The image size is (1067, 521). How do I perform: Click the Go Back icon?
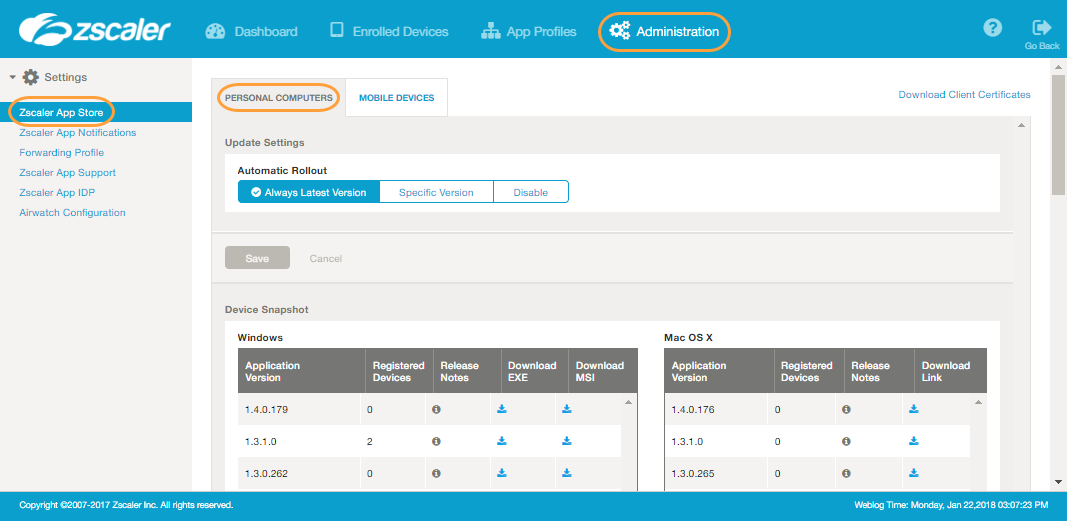[x=1041, y=29]
